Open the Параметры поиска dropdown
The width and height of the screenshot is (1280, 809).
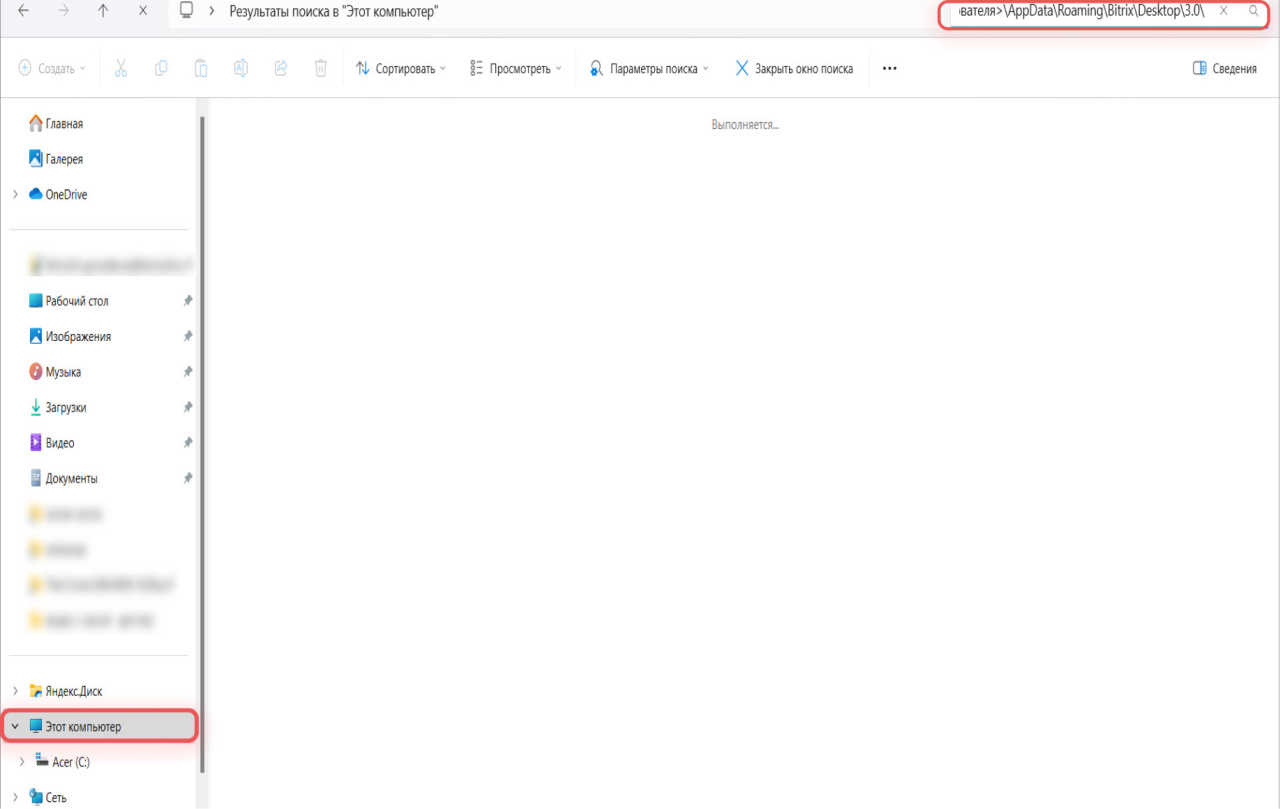[x=650, y=69]
